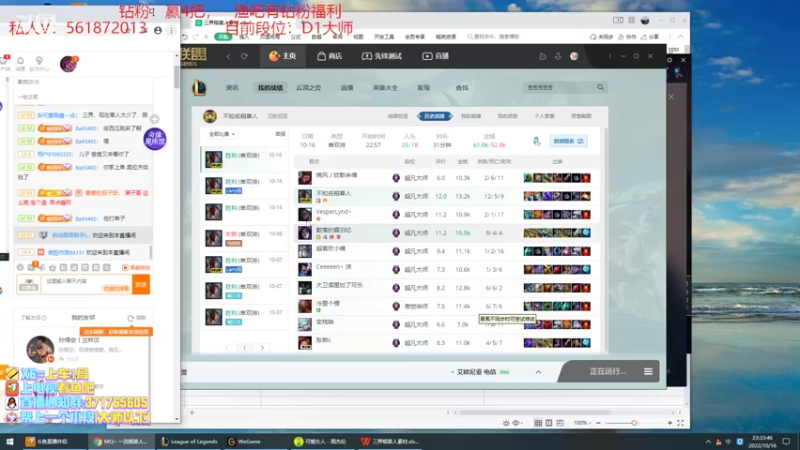Viewport: 800px width, 450px height.
Task: Click the spreadsheet horizontal scrollbar
Action: (534, 412)
